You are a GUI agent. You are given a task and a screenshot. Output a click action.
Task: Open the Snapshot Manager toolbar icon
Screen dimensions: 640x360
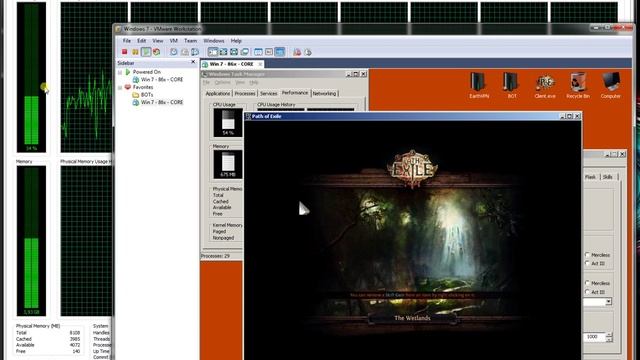195,52
